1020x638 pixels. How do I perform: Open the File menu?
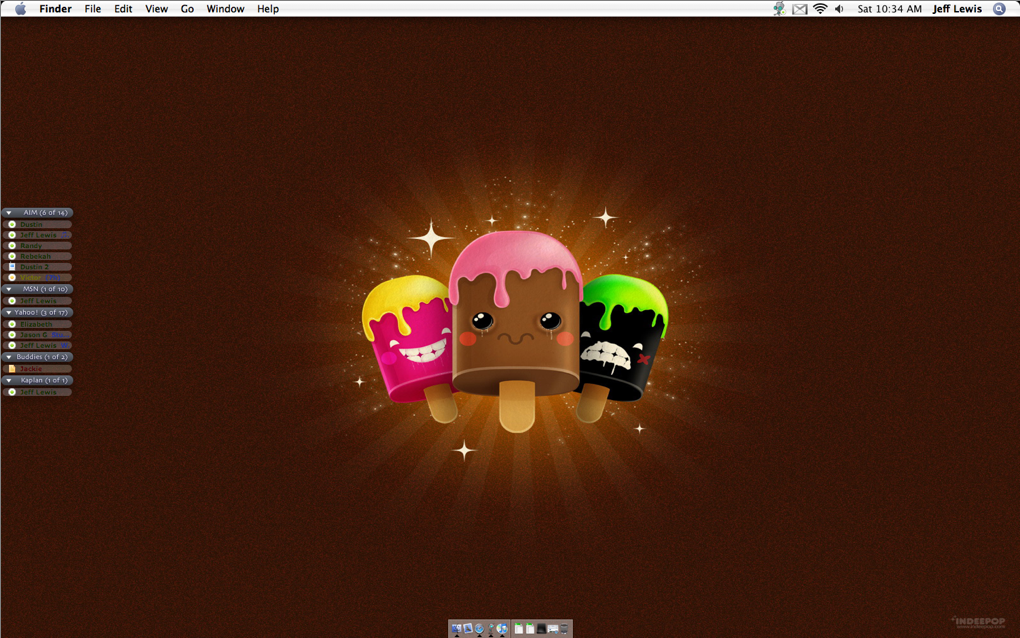click(x=92, y=8)
